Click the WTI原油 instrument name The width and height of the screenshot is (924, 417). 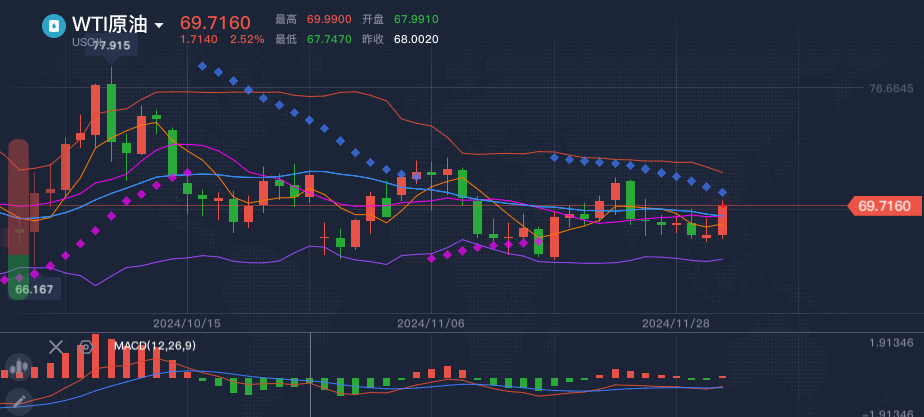coord(110,25)
